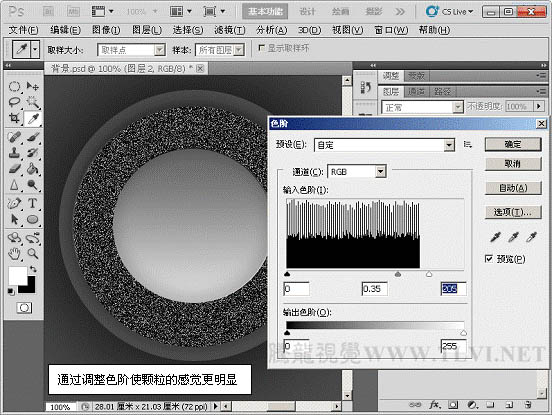Screen dimensions: 552x415
Task: Select the Magic Wand tool
Action: (33, 102)
